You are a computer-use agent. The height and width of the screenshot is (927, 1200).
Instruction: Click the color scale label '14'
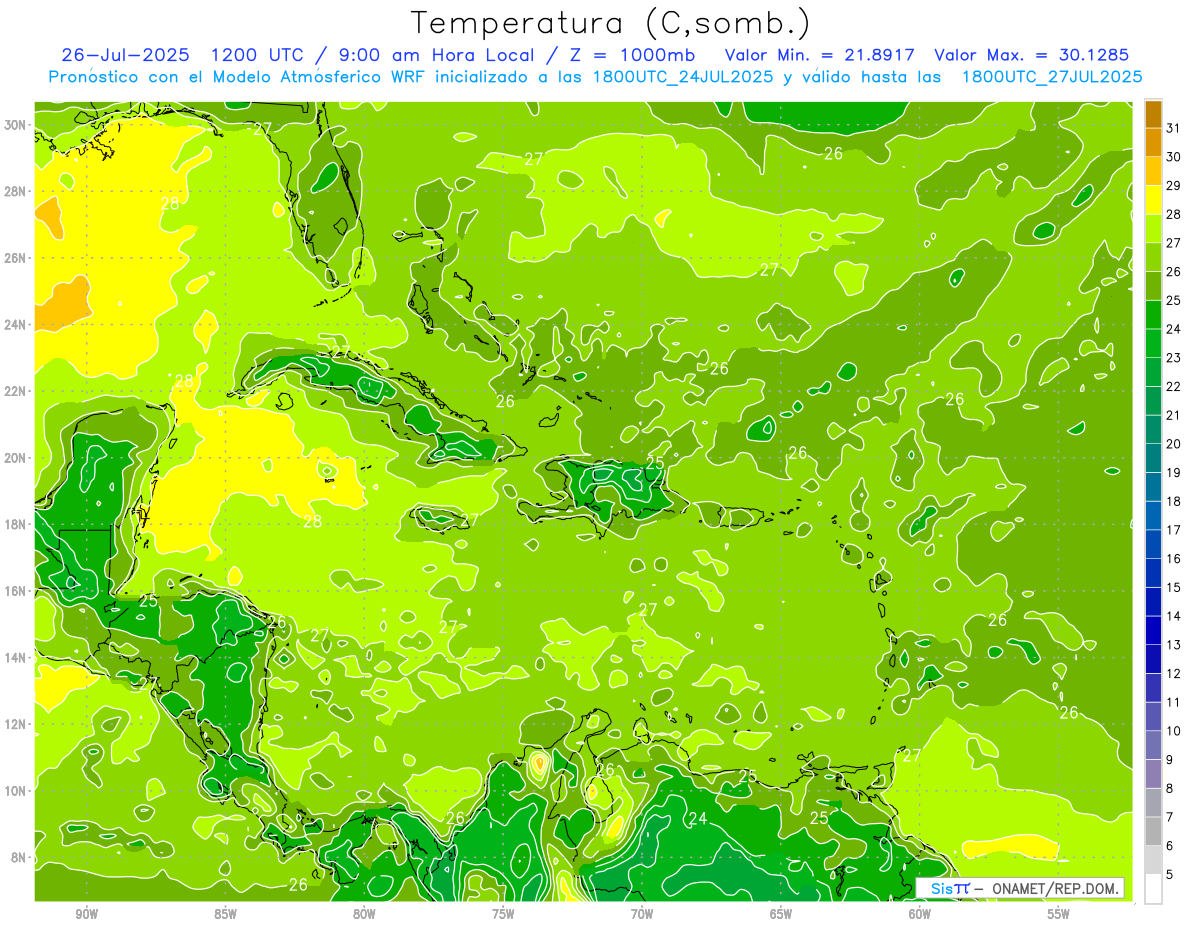[x=1174, y=617]
